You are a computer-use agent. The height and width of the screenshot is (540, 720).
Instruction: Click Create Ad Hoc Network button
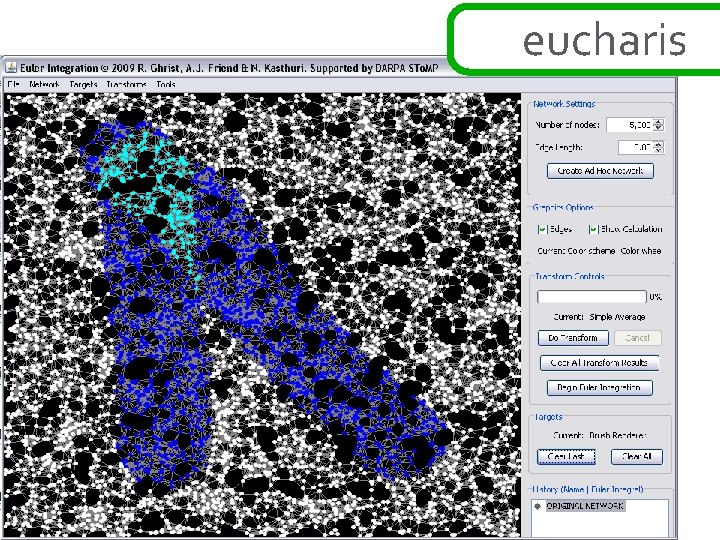click(x=600, y=171)
